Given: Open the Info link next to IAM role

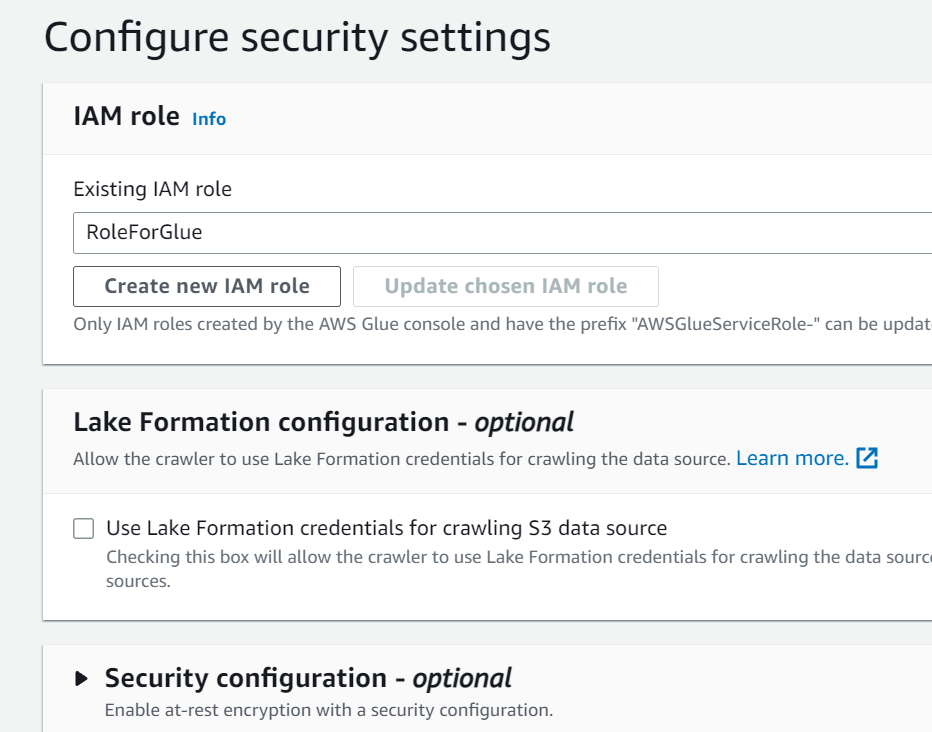Looking at the screenshot, I should (209, 119).
